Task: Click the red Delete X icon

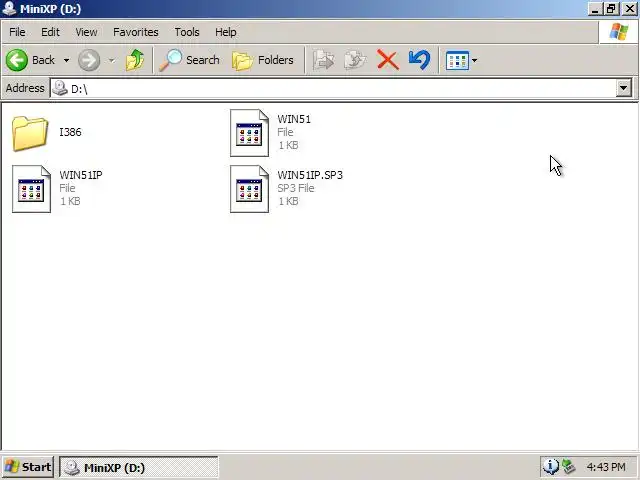Action: point(388,60)
